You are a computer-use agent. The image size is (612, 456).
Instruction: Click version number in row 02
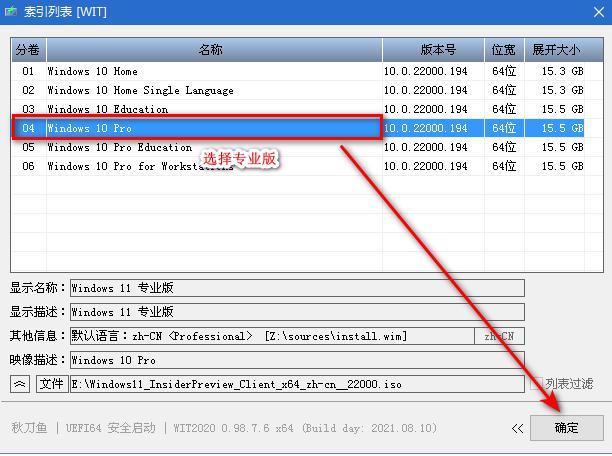pos(425,90)
